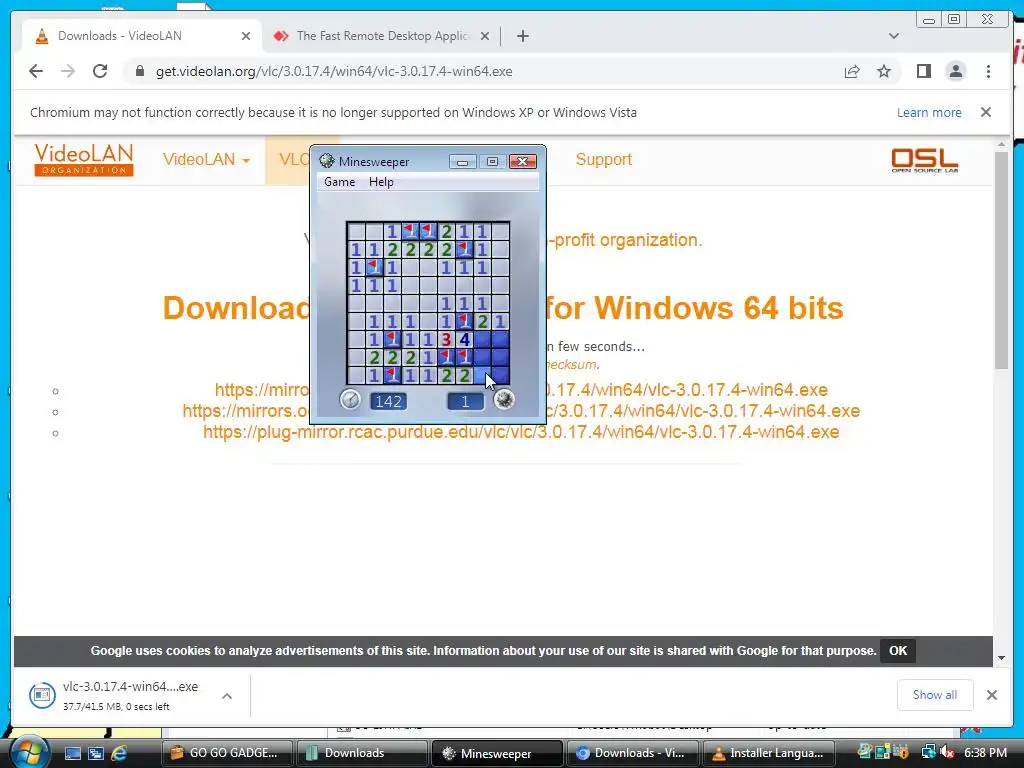1024x768 pixels.
Task: Click the lock icon in address bar
Action: pyautogui.click(x=139, y=71)
